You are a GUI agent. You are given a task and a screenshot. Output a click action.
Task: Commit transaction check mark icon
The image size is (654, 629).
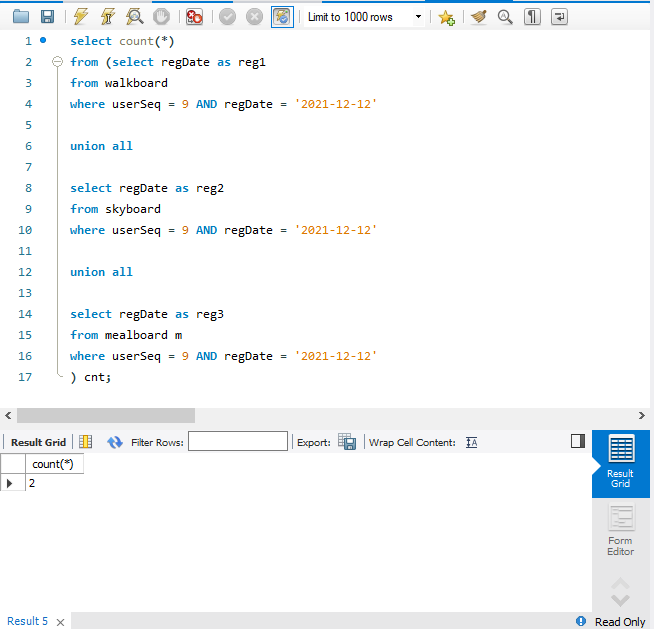[227, 17]
